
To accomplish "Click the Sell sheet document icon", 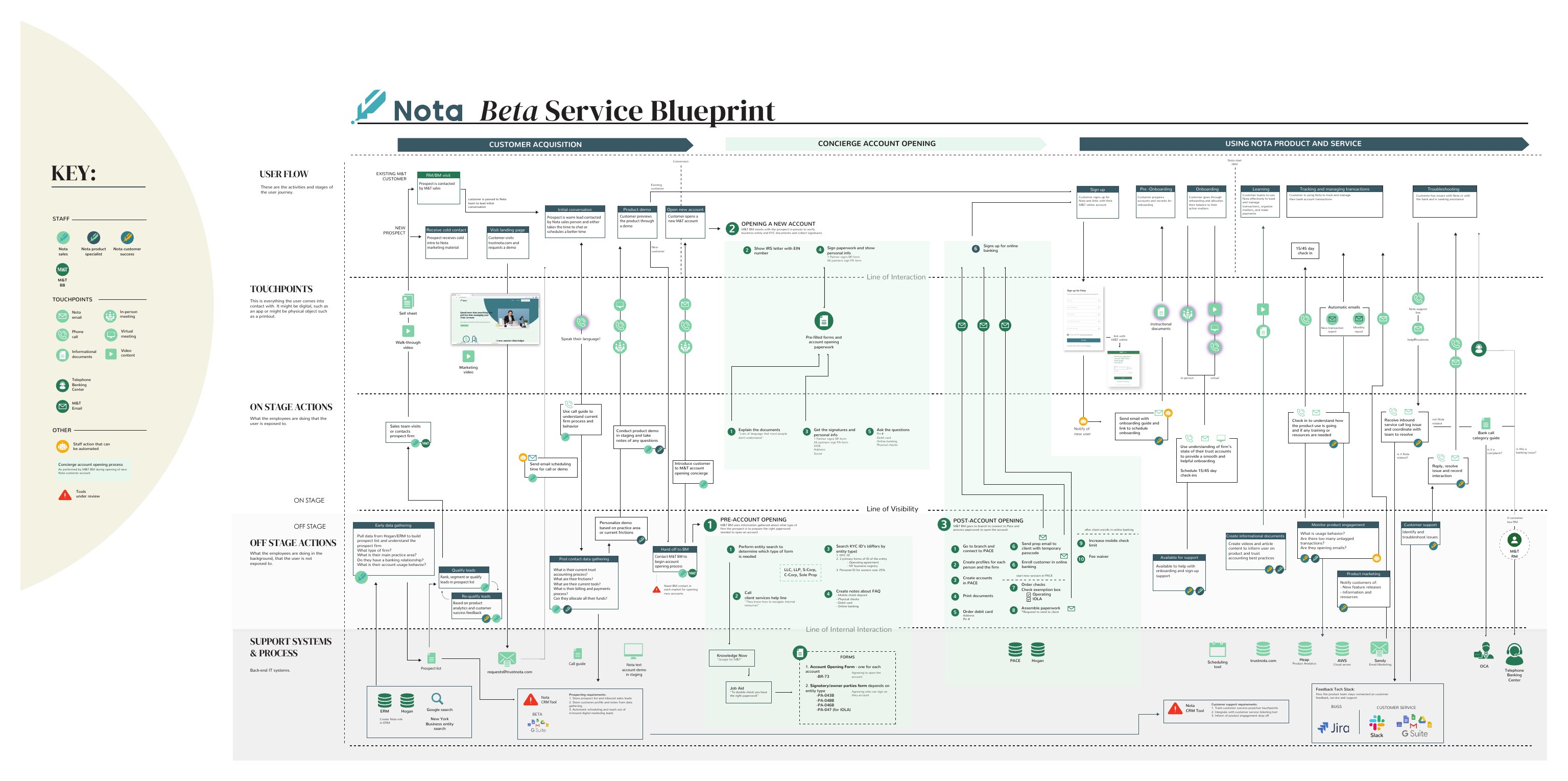I will pyautogui.click(x=408, y=301).
